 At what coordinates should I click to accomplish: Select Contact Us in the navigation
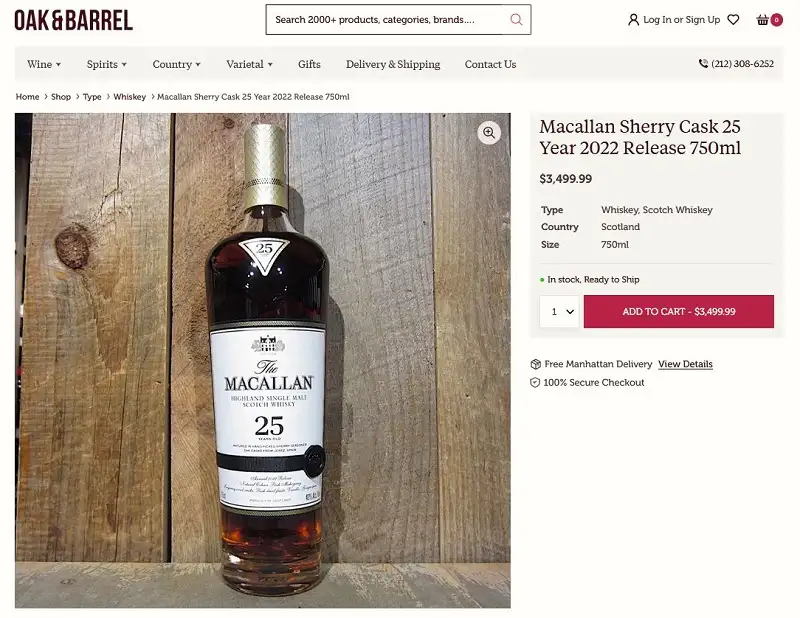490,64
